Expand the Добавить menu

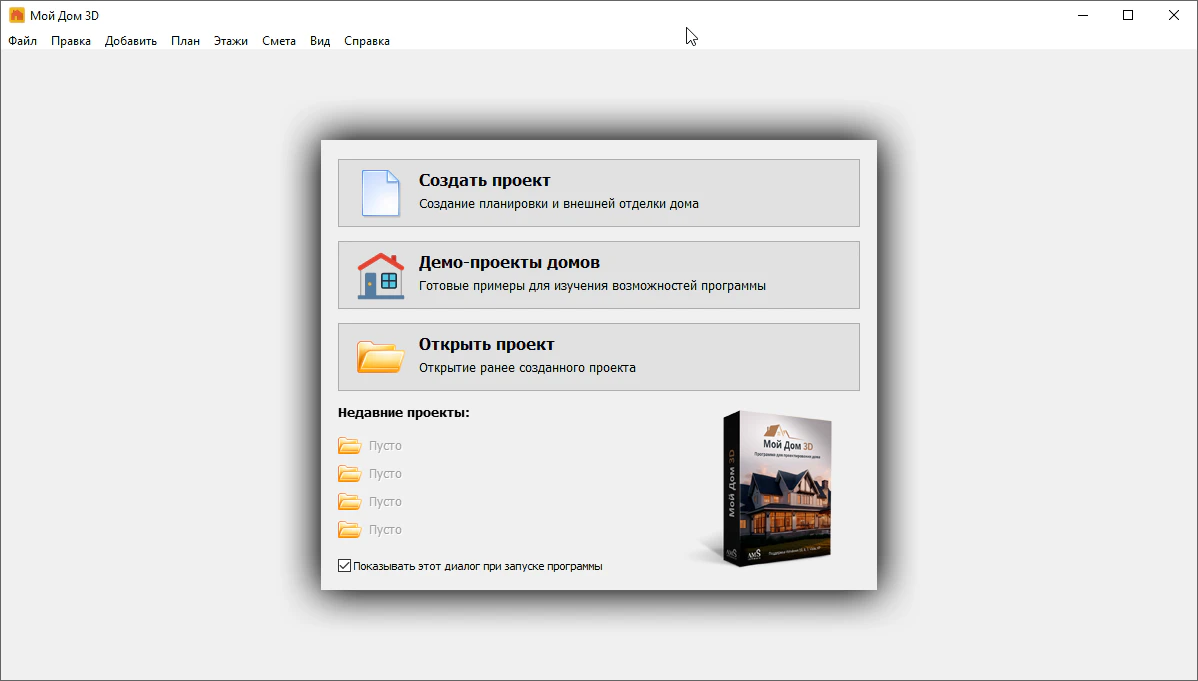pyautogui.click(x=131, y=41)
